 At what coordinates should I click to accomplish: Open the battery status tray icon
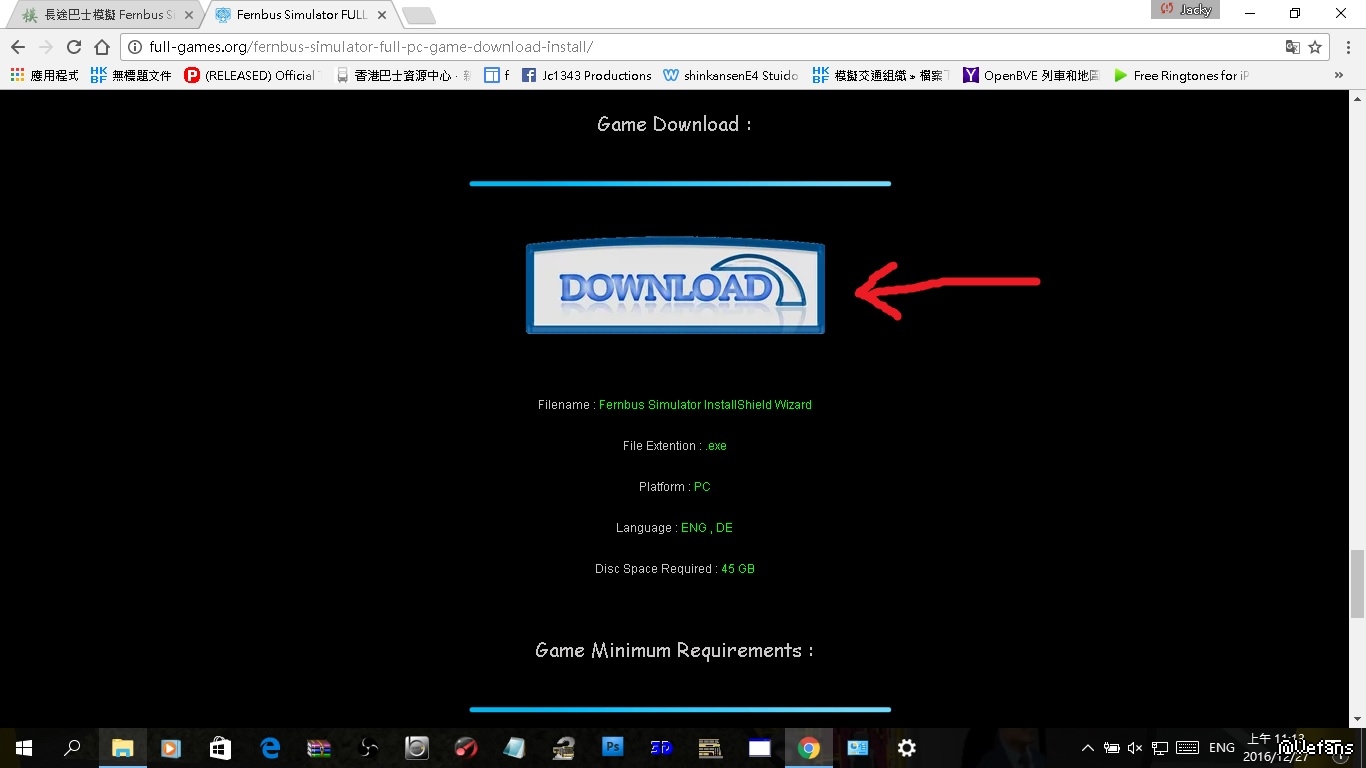tap(1112, 747)
